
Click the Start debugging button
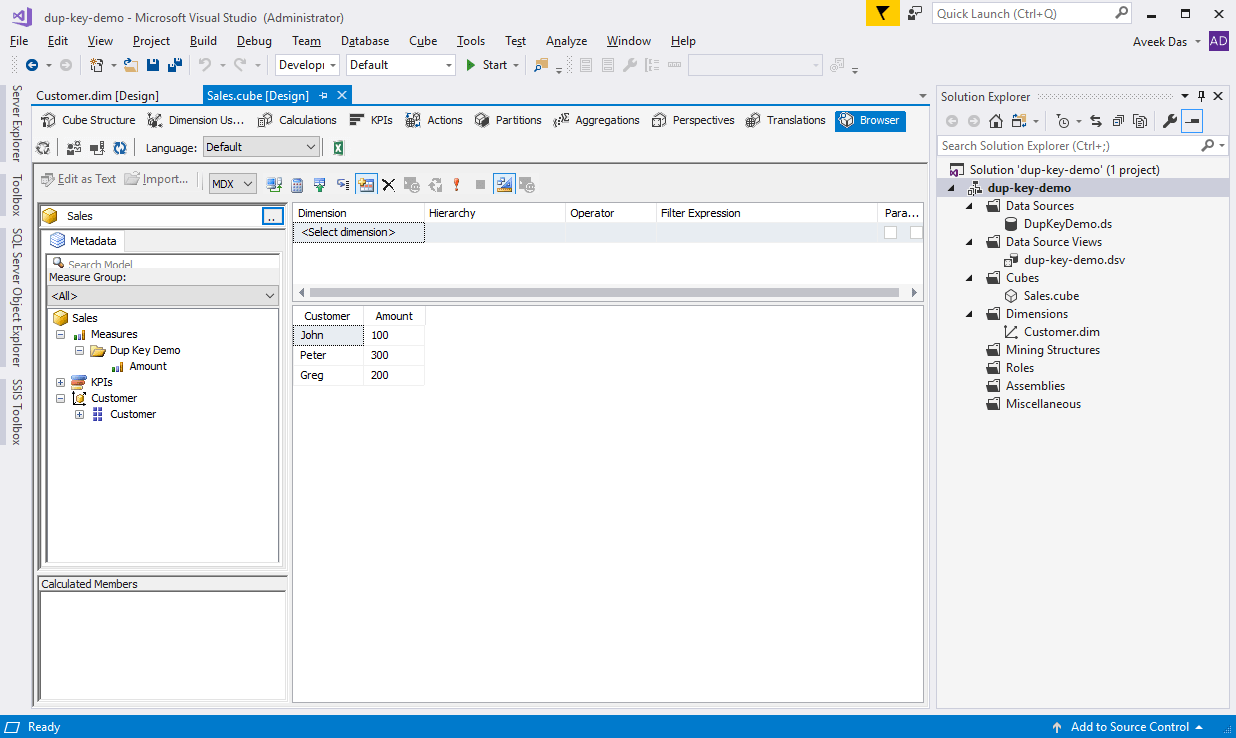[x=486, y=65]
